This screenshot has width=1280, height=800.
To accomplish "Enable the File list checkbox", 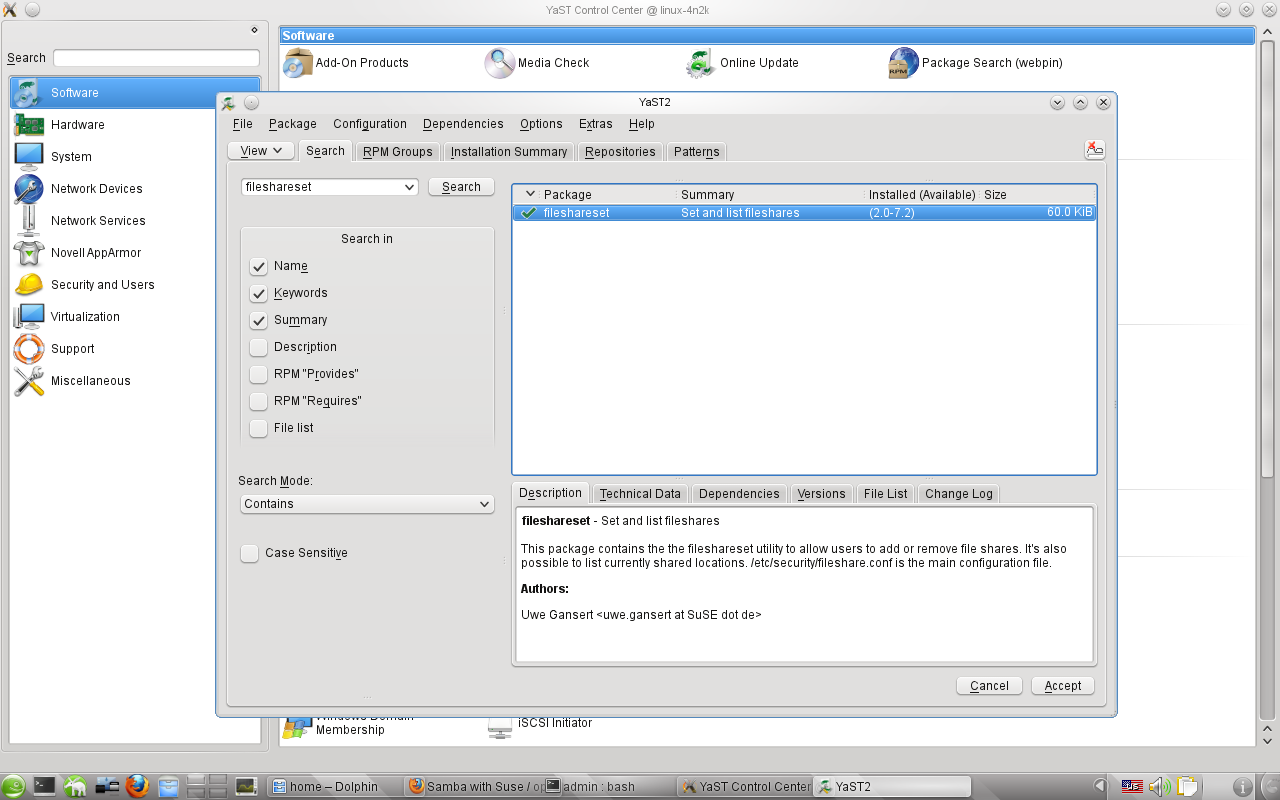I will click(x=259, y=429).
